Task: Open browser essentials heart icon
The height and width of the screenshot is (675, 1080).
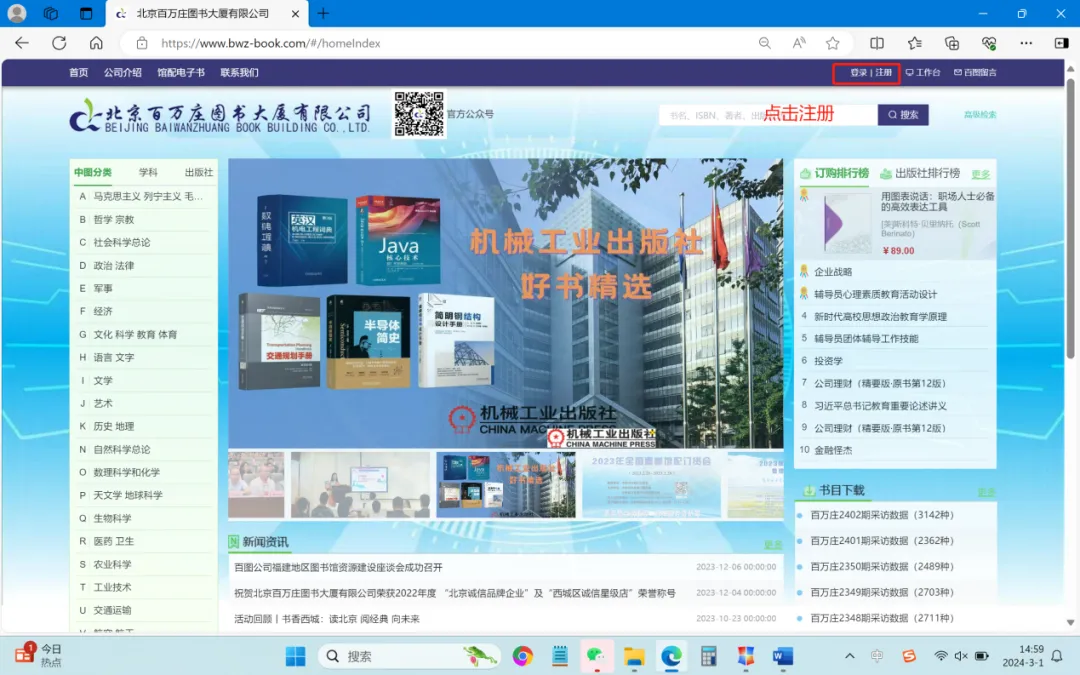Action: [x=989, y=43]
